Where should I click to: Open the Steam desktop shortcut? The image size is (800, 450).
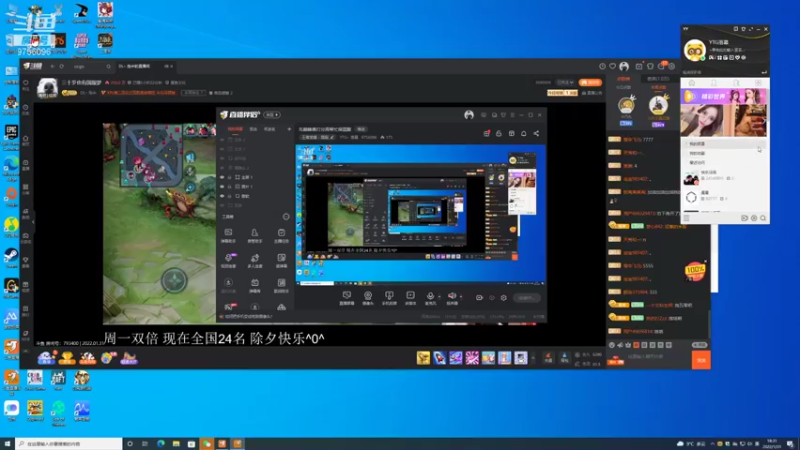point(11,257)
